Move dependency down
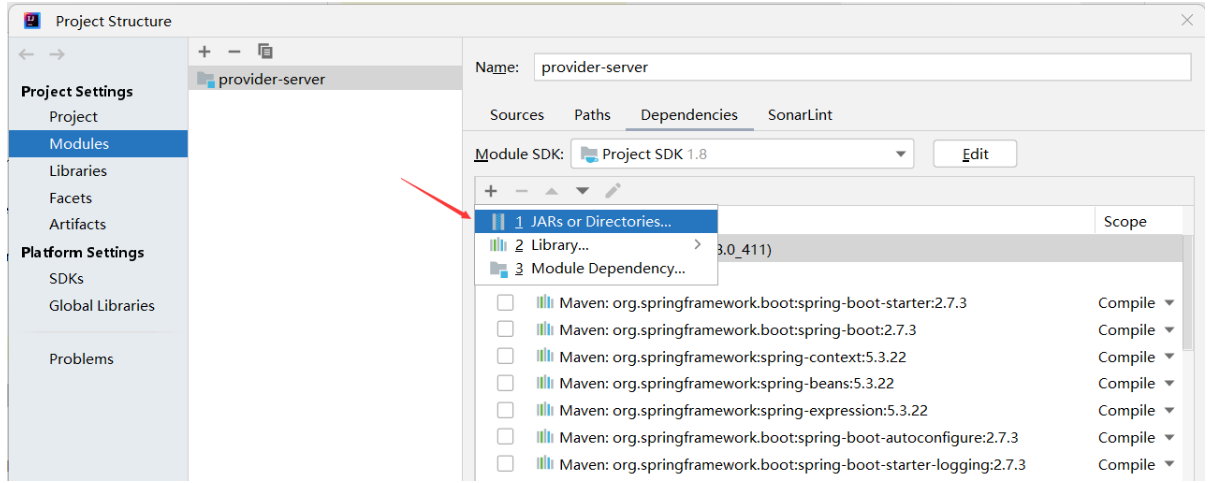Screen dimensions: 1210x483 582,190
